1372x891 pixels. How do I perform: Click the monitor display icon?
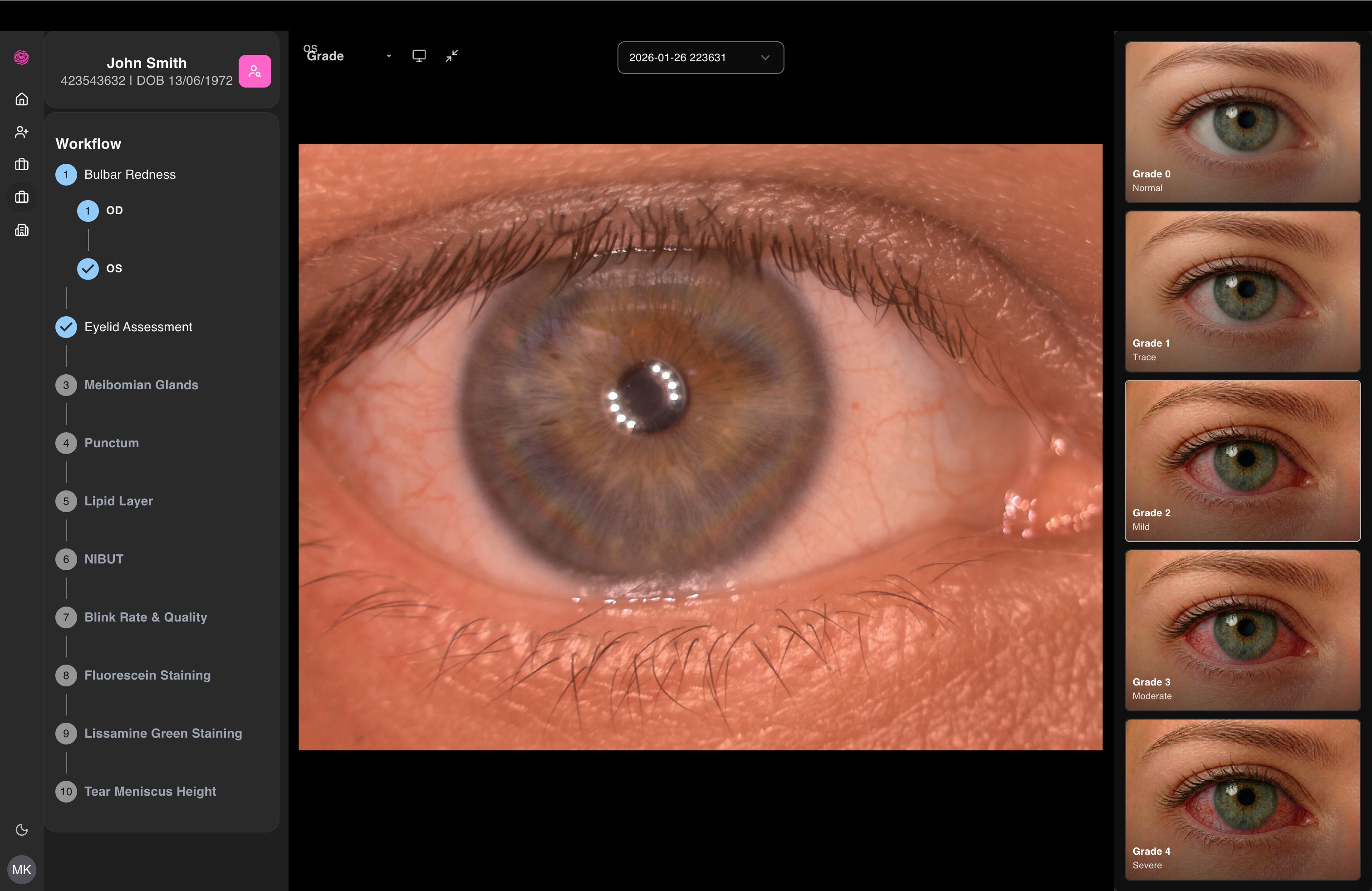tap(419, 56)
